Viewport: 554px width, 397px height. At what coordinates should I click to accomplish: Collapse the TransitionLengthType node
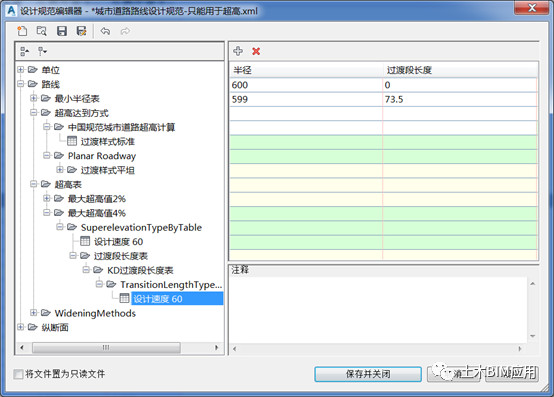(99, 284)
